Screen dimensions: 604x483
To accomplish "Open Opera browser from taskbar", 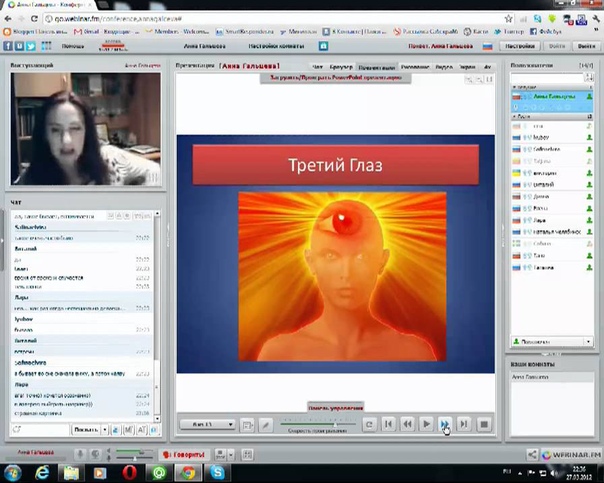I will [x=129, y=472].
